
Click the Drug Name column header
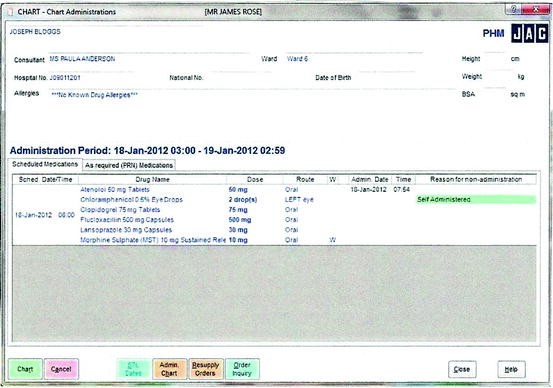pyautogui.click(x=152, y=180)
